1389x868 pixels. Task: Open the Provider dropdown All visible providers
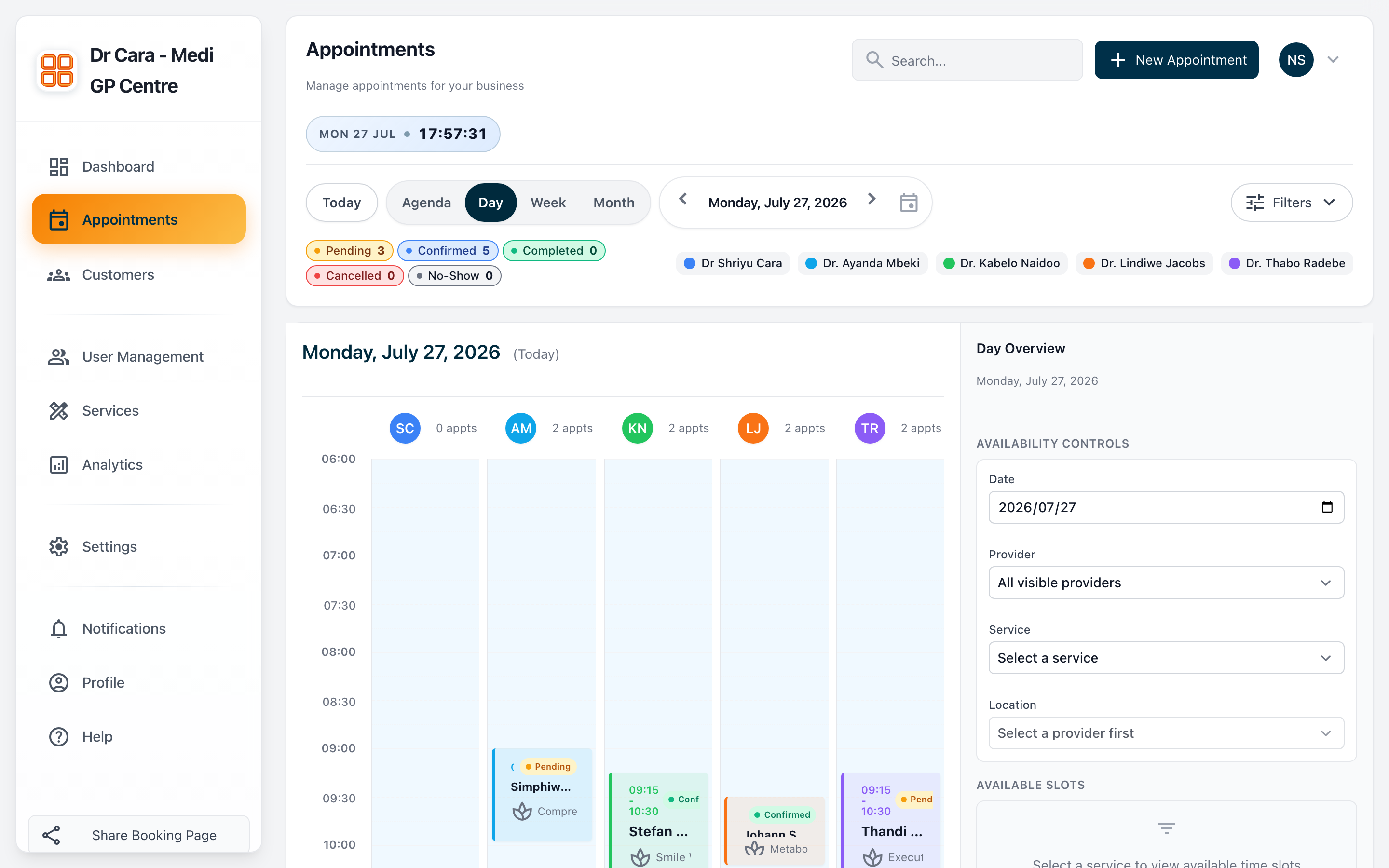pyautogui.click(x=1166, y=583)
